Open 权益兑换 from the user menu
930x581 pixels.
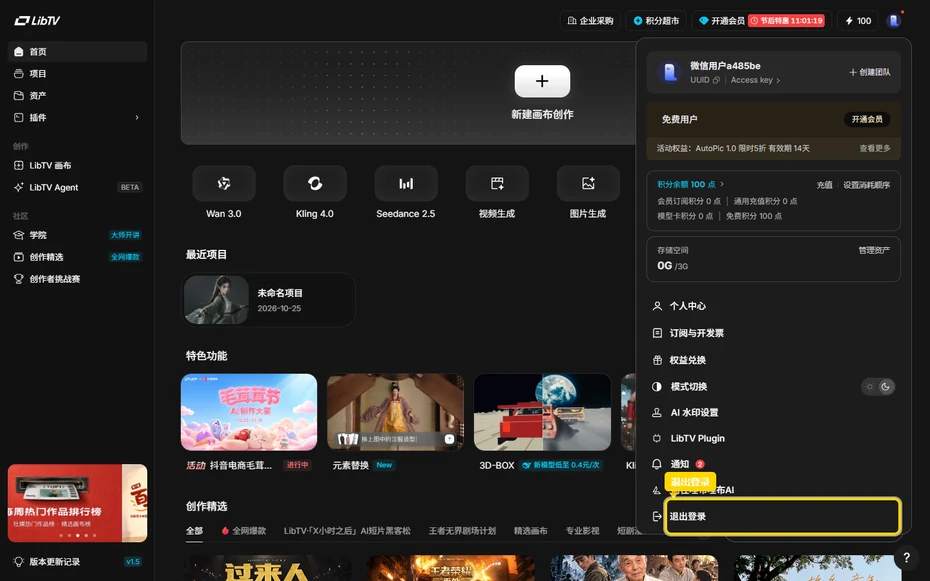[x=773, y=360]
